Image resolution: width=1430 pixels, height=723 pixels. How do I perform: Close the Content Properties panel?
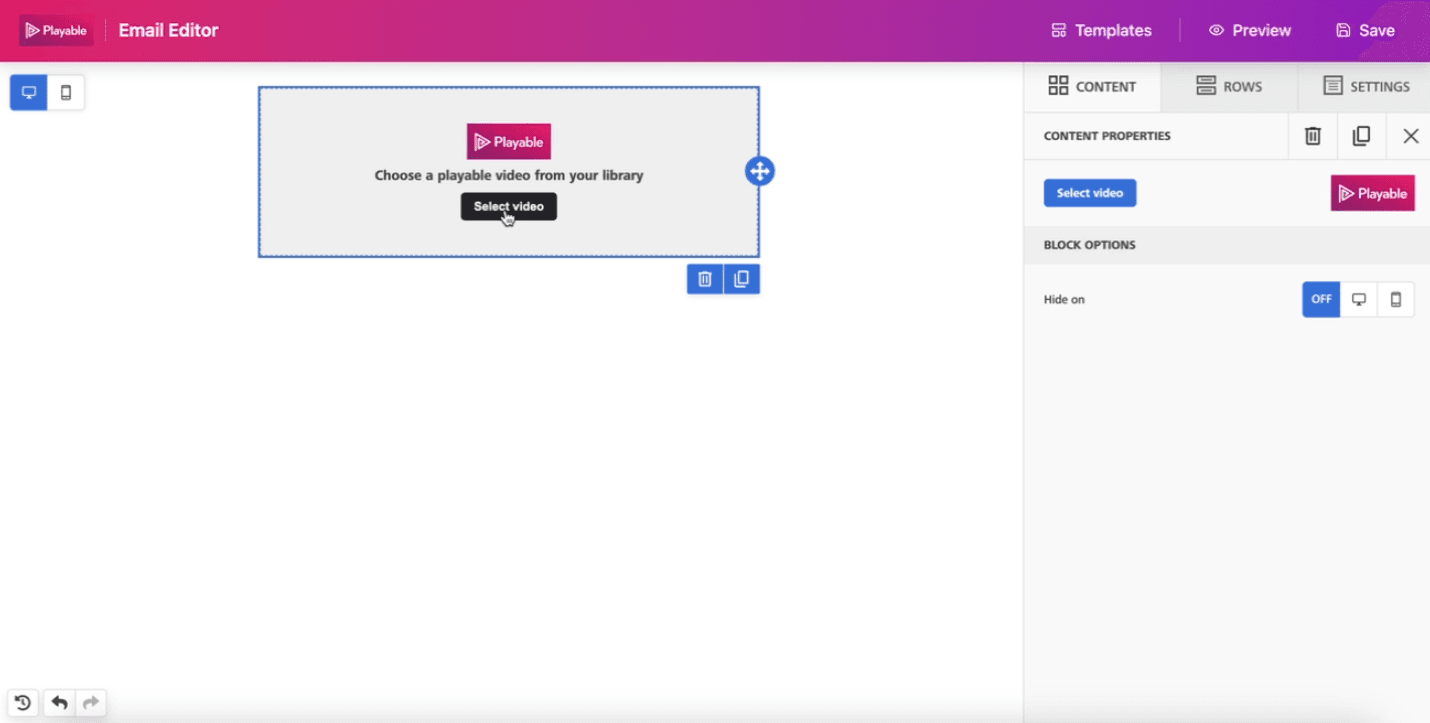[1410, 136]
